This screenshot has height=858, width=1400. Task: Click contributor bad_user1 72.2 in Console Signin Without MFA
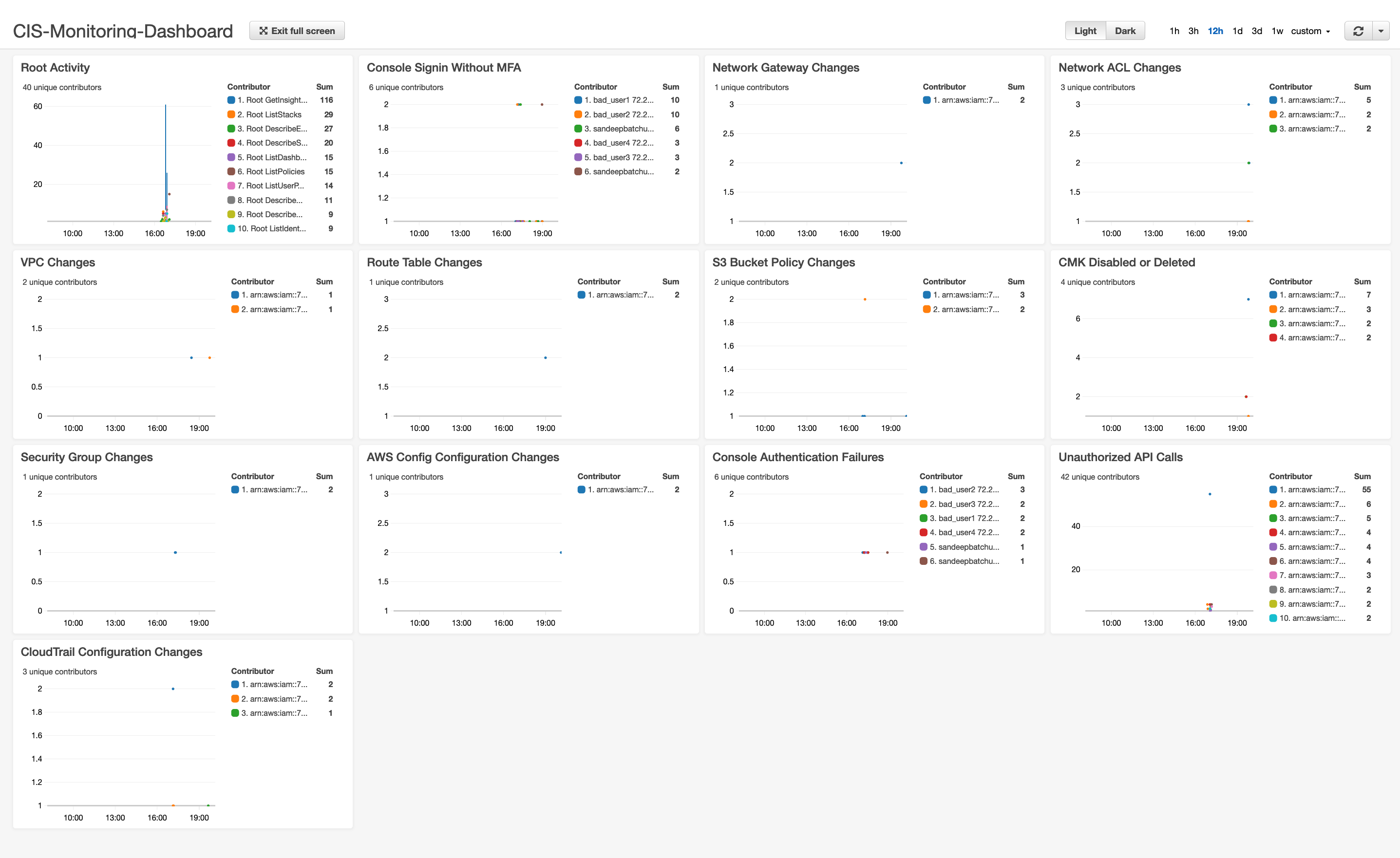(x=618, y=100)
